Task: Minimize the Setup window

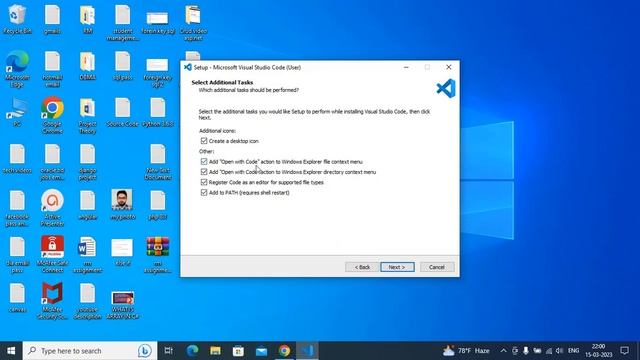Action: [x=406, y=67]
